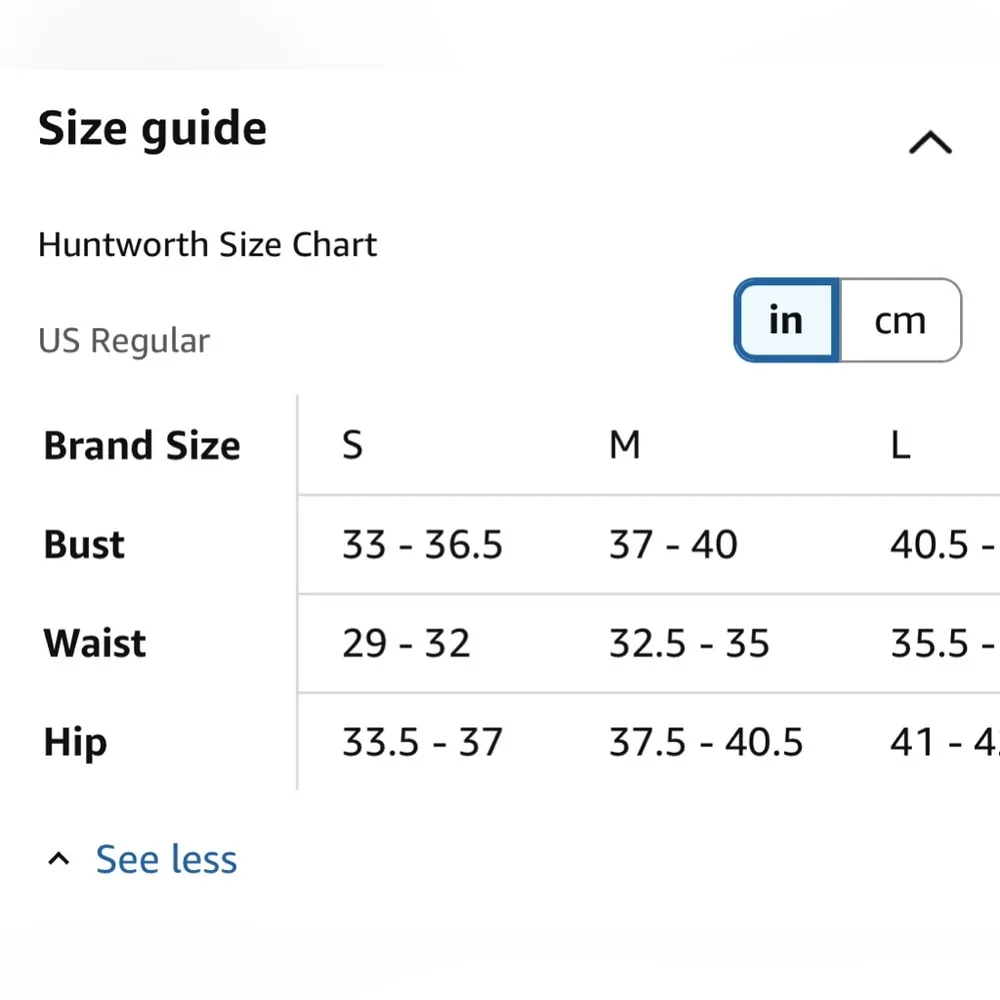
Task: Select the in unit toggle
Action: coord(787,321)
